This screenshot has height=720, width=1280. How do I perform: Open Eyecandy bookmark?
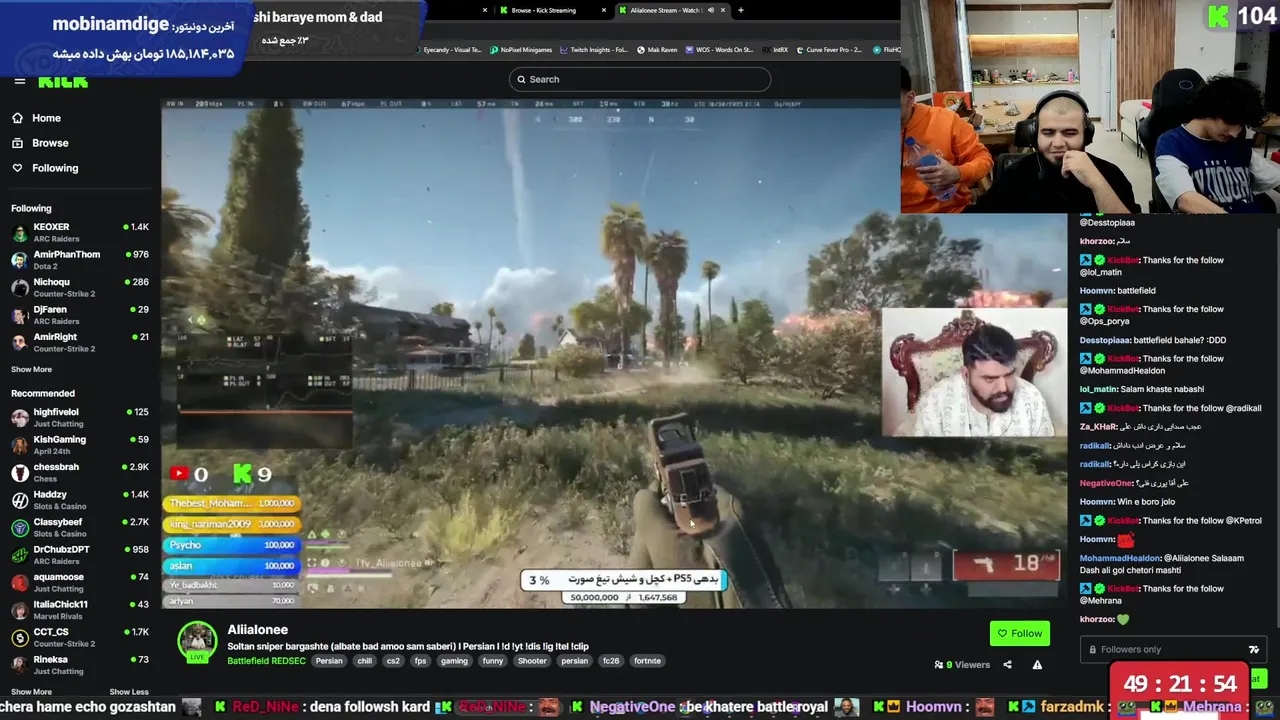448,50
